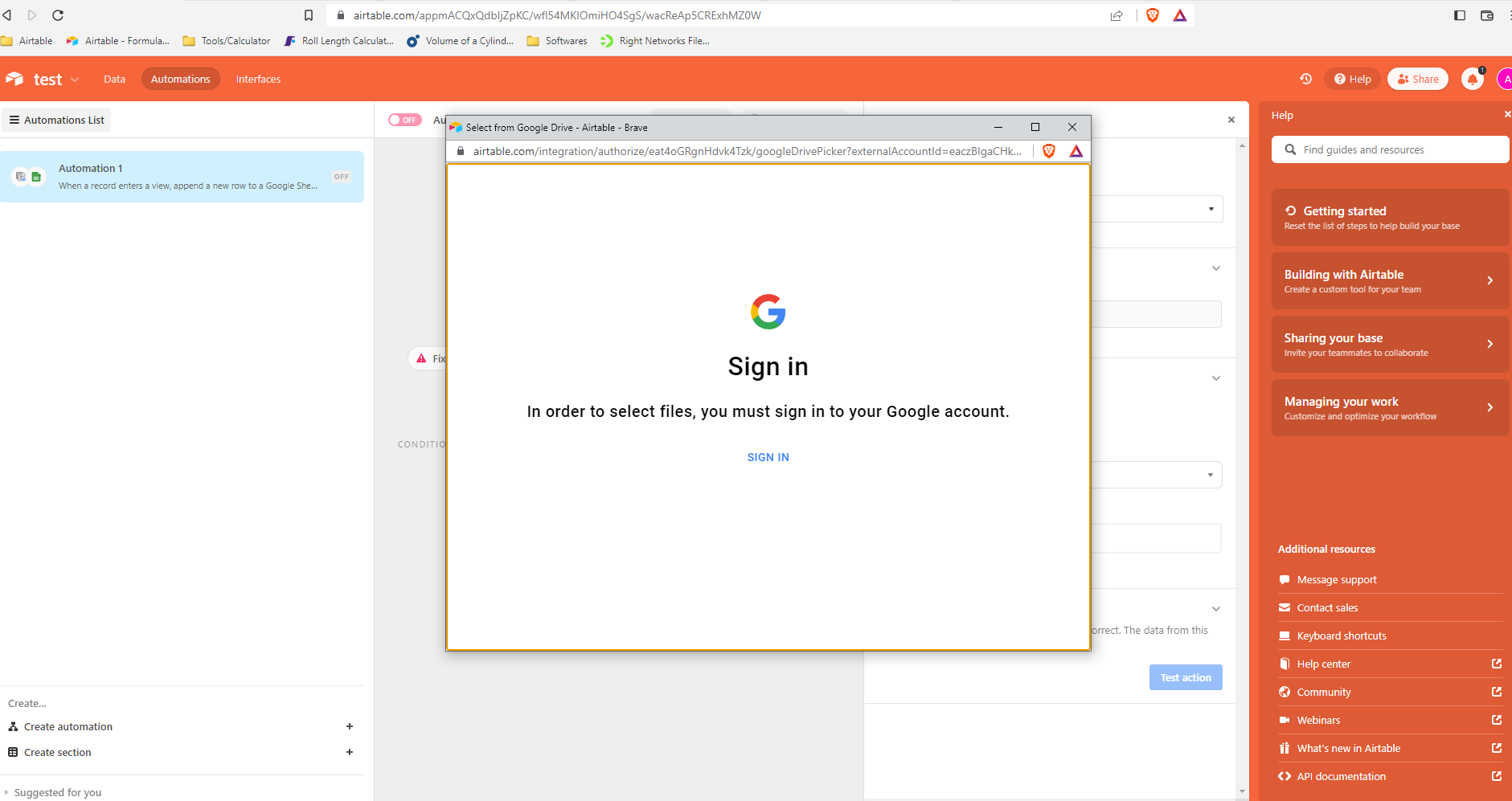This screenshot has width=1512, height=801.
Task: Open base history clock icon
Action: click(x=1305, y=79)
